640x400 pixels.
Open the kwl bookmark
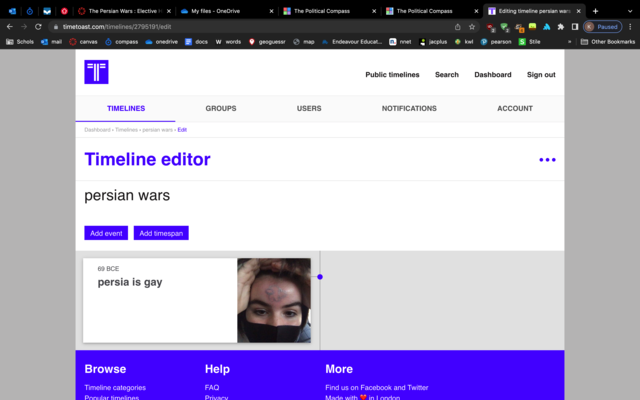click(x=464, y=42)
